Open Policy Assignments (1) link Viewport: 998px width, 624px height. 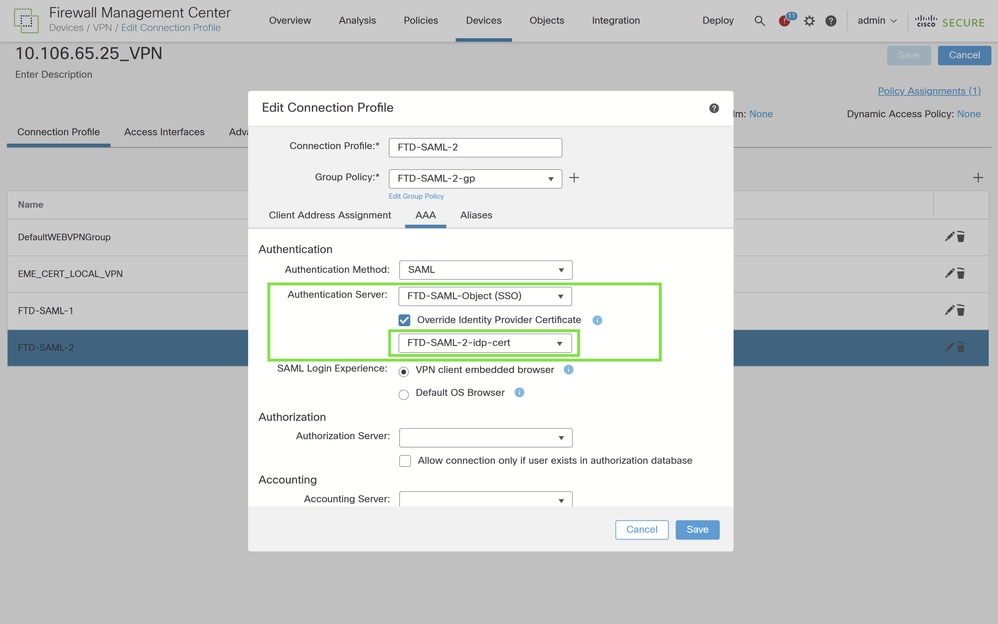click(929, 91)
